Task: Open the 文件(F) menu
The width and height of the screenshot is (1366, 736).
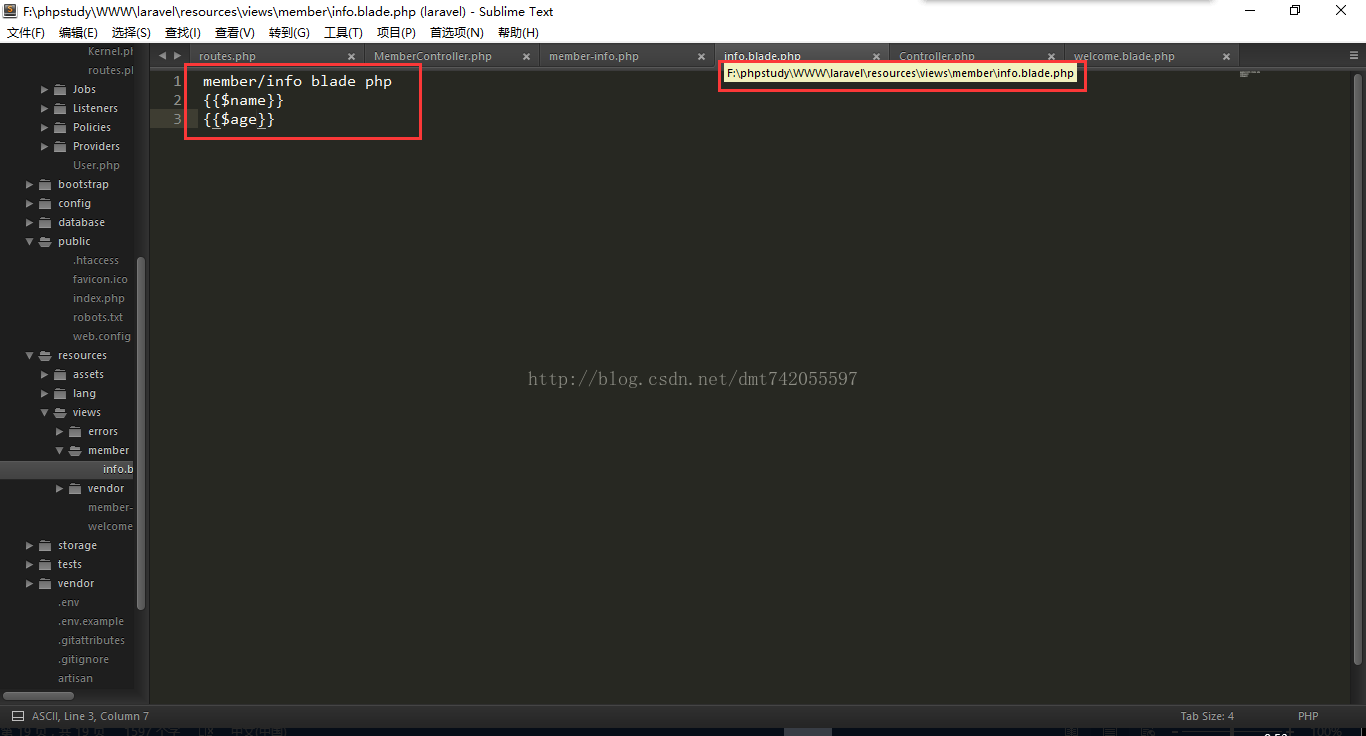Action: (26, 32)
